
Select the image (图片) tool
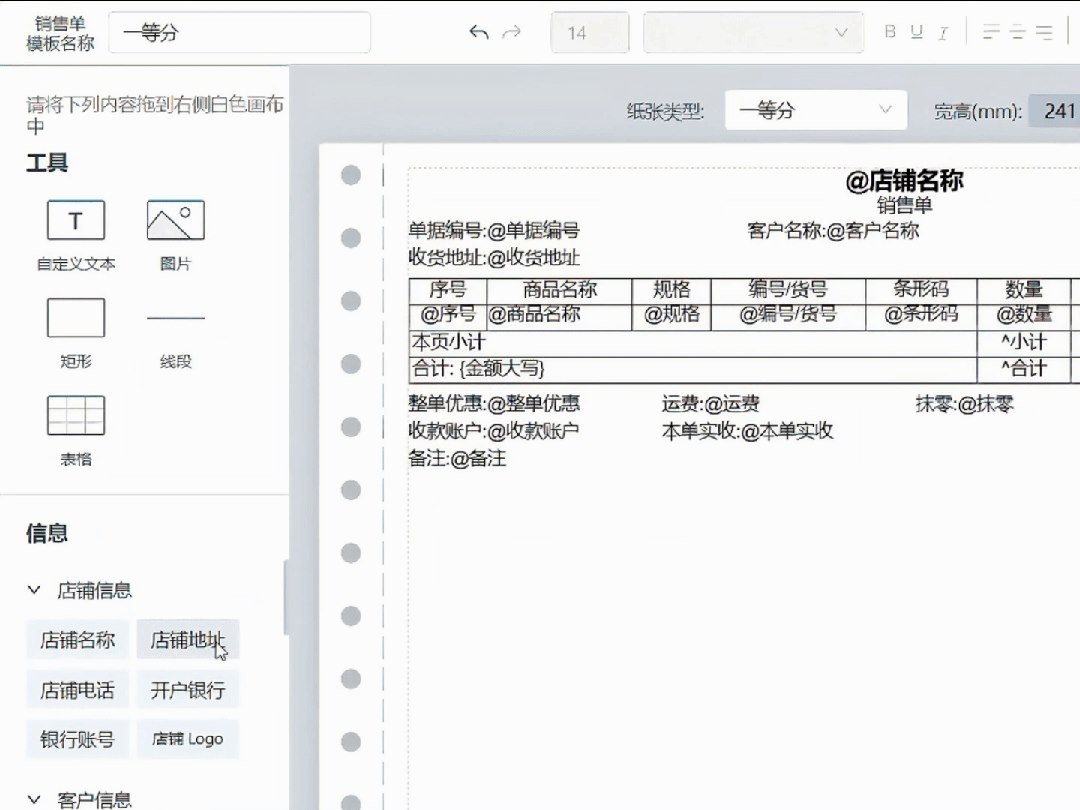(176, 236)
